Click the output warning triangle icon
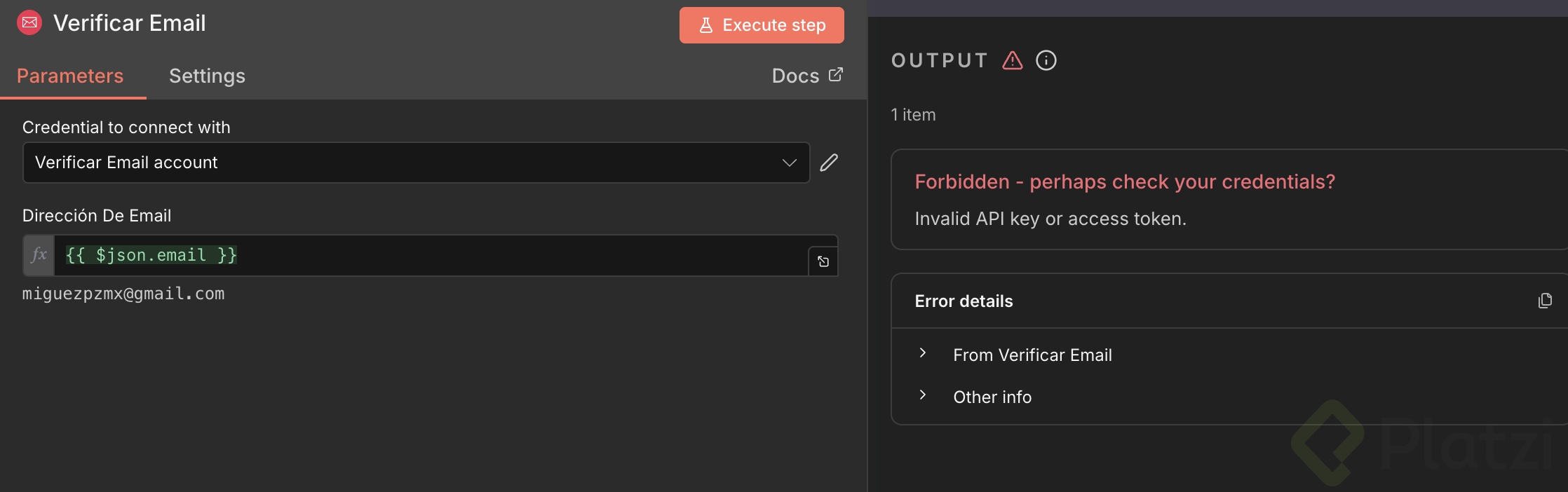Image resolution: width=1568 pixels, height=492 pixels. 1012,60
